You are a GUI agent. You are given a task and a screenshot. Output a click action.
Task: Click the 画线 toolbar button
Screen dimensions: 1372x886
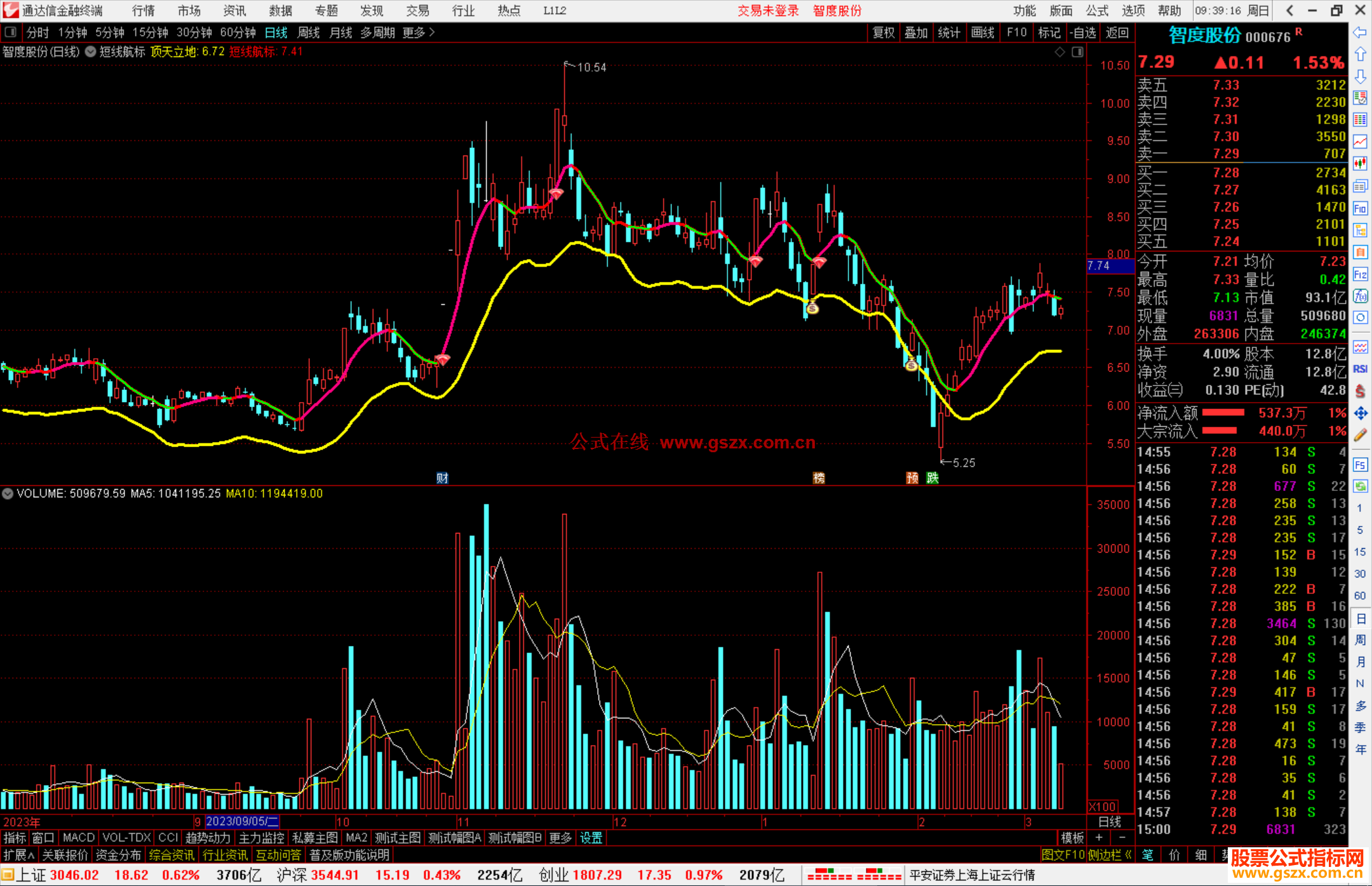click(983, 32)
